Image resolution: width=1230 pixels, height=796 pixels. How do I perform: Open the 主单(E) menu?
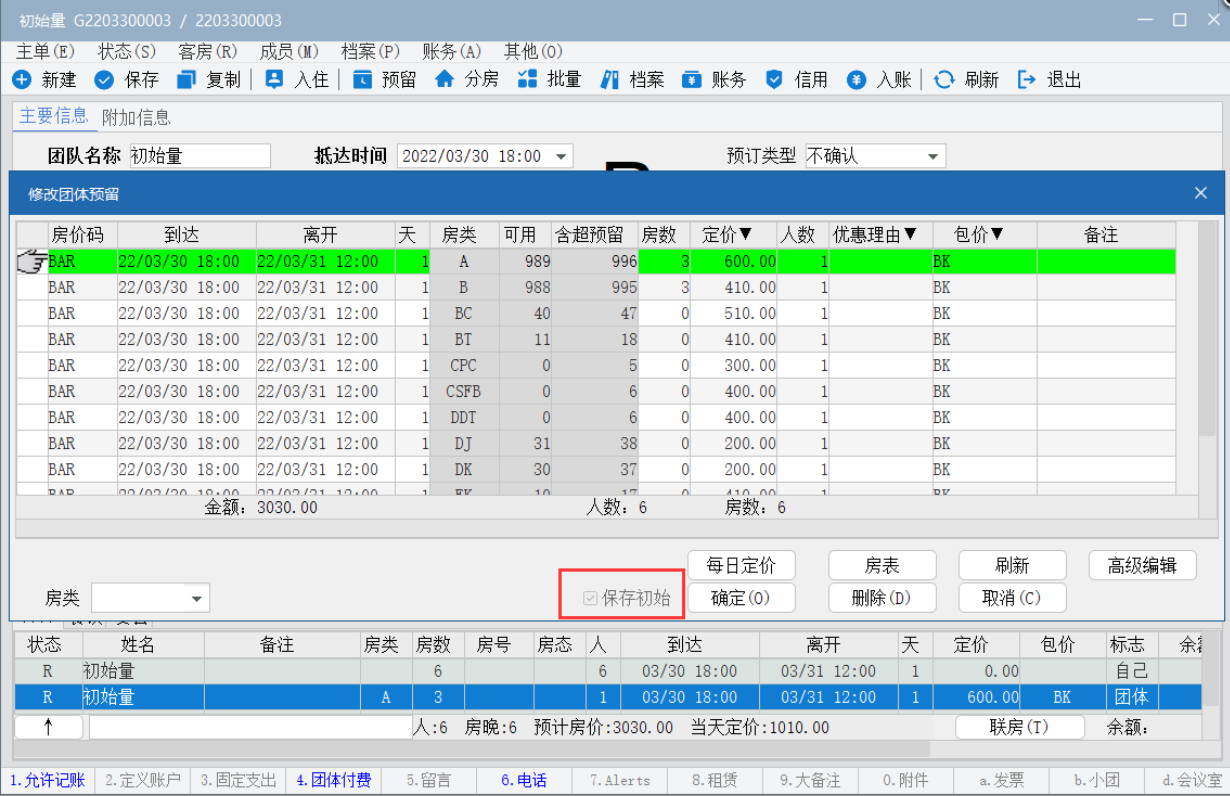pos(45,52)
